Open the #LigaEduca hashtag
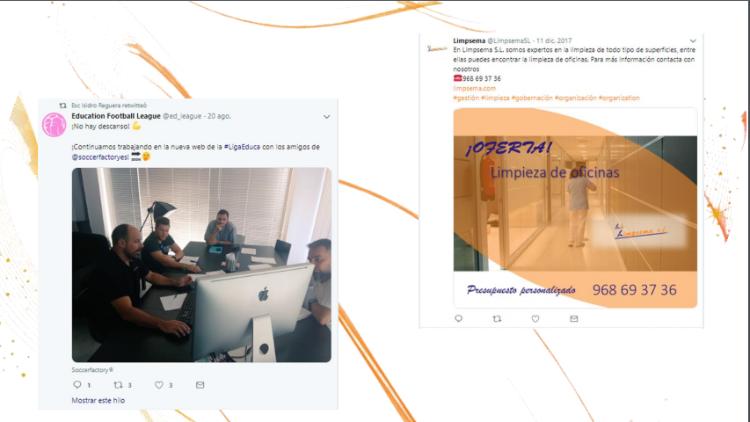 click(242, 147)
